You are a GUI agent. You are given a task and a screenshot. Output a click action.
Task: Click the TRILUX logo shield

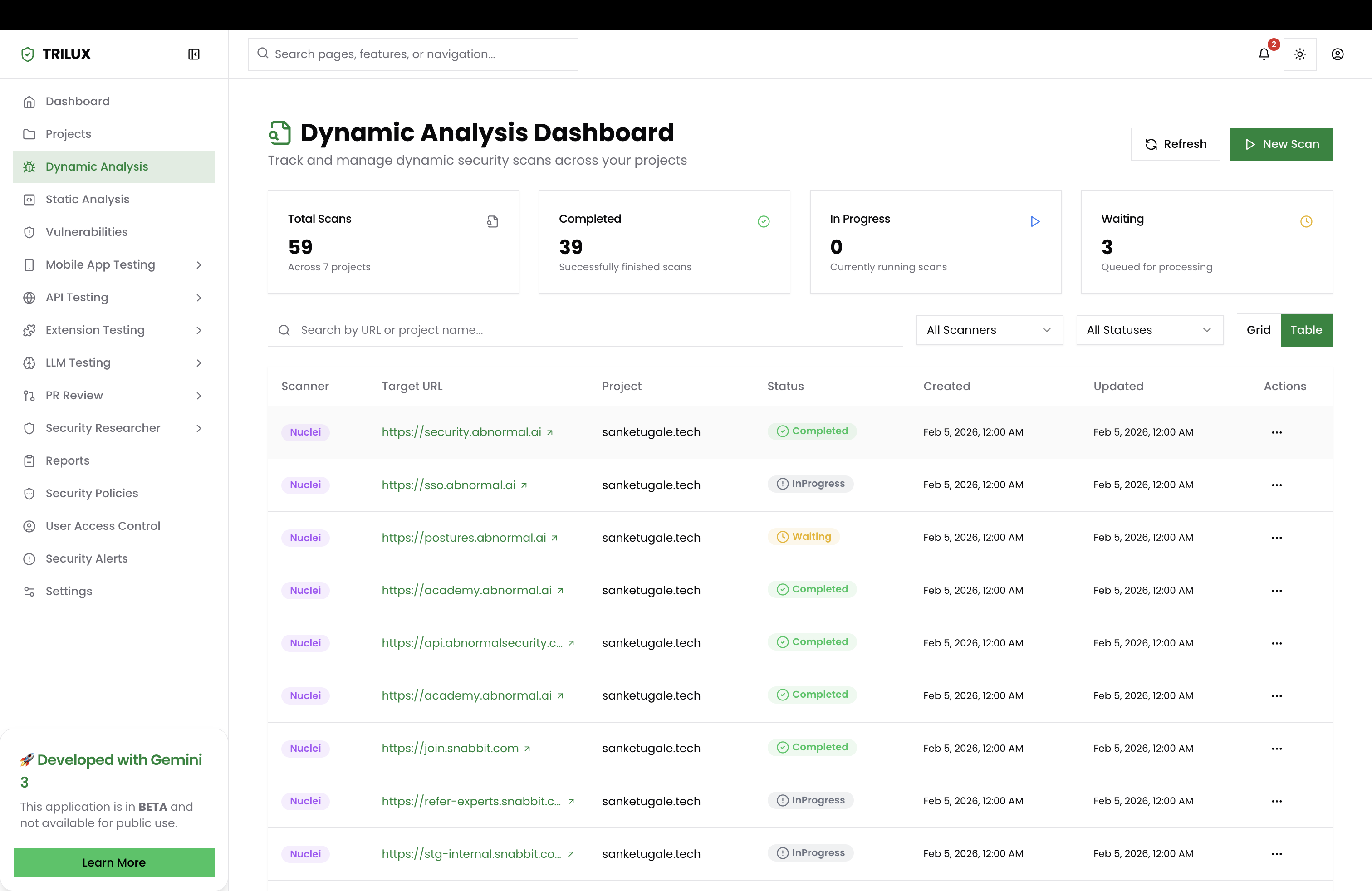28,54
